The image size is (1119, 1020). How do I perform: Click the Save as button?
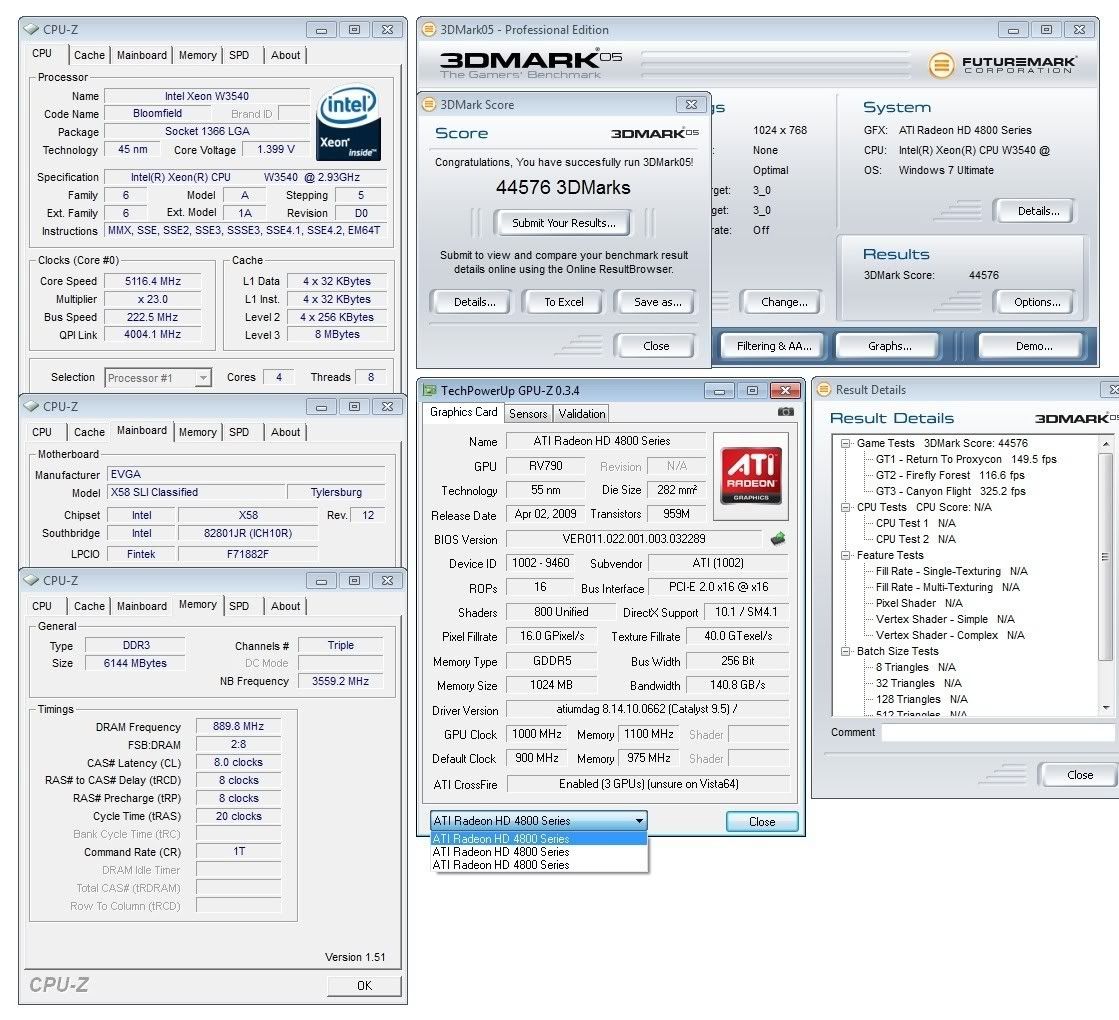[657, 302]
